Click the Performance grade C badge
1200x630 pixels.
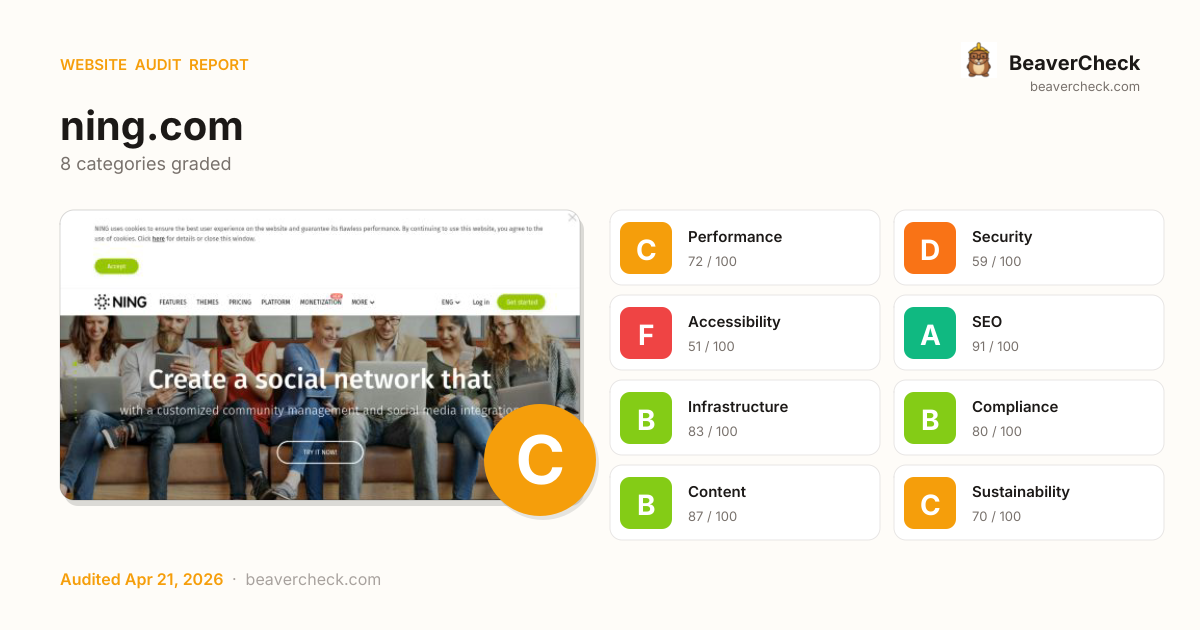tap(646, 248)
